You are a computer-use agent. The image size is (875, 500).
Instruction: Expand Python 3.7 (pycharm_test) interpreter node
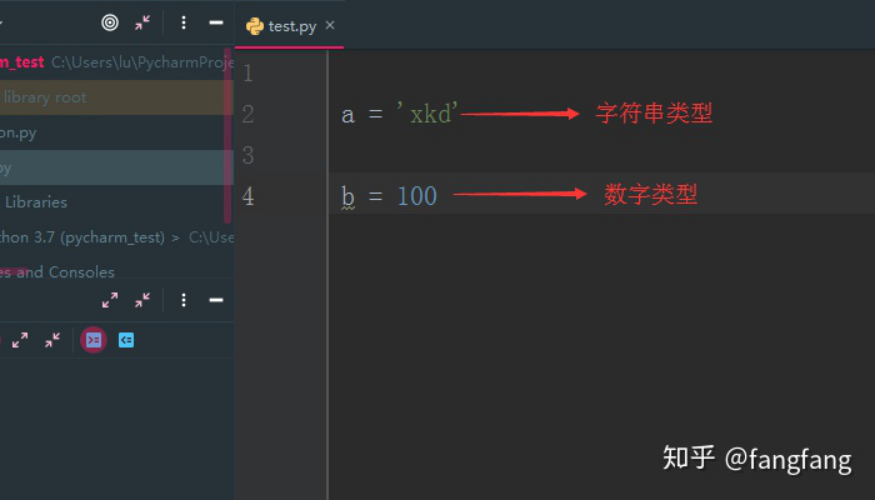pyautogui.click(x=82, y=237)
